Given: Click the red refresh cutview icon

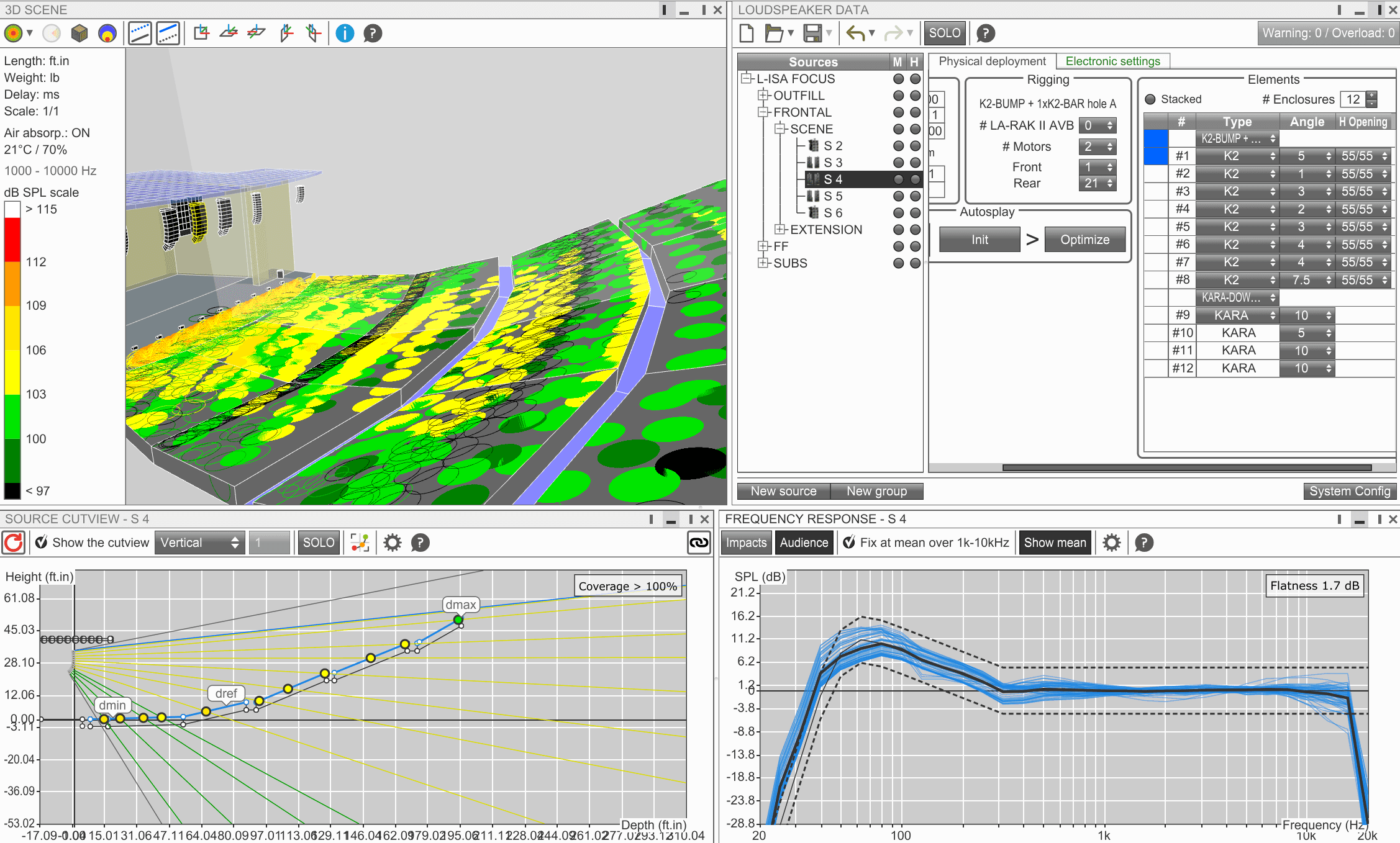Looking at the screenshot, I should coord(14,543).
